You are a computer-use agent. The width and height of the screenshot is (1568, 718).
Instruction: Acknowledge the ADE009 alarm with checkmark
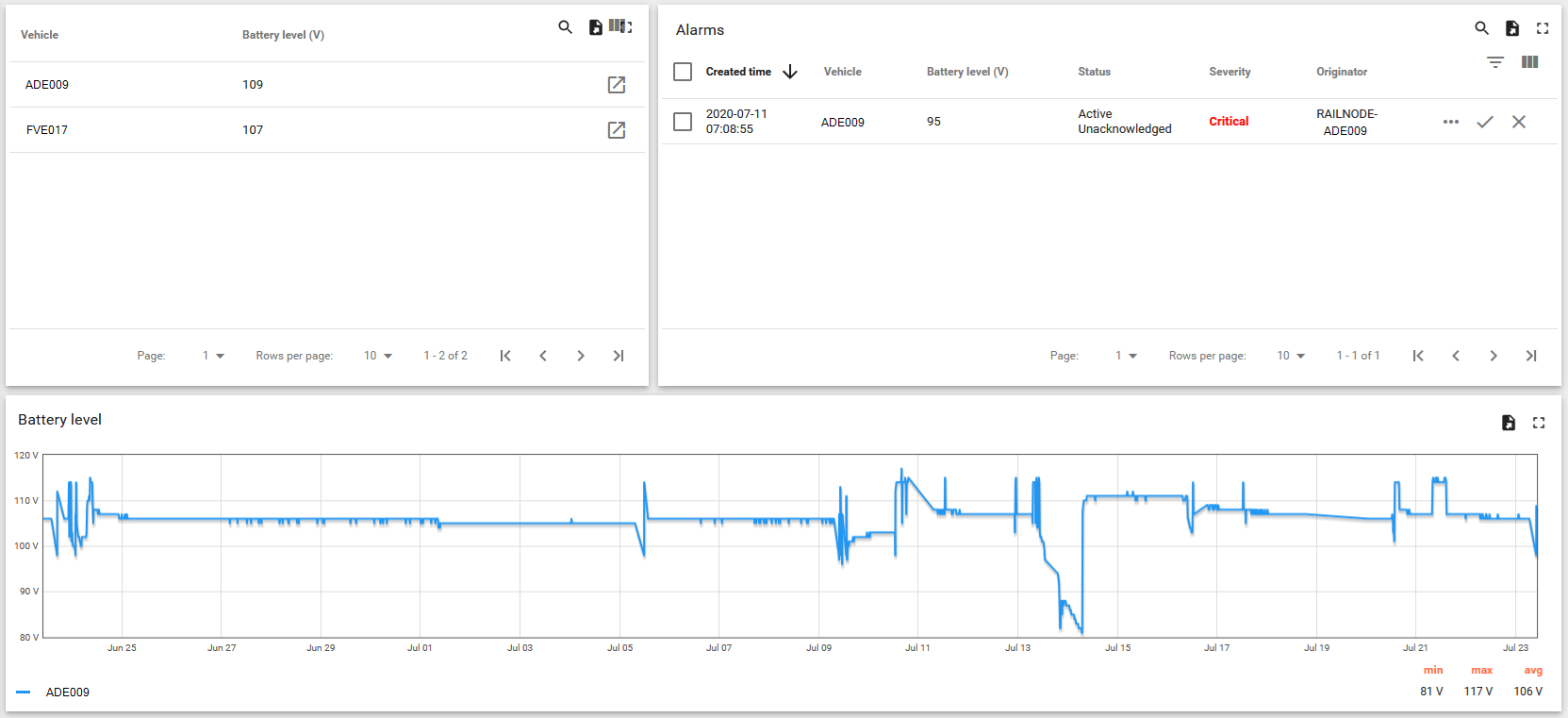pos(1485,122)
